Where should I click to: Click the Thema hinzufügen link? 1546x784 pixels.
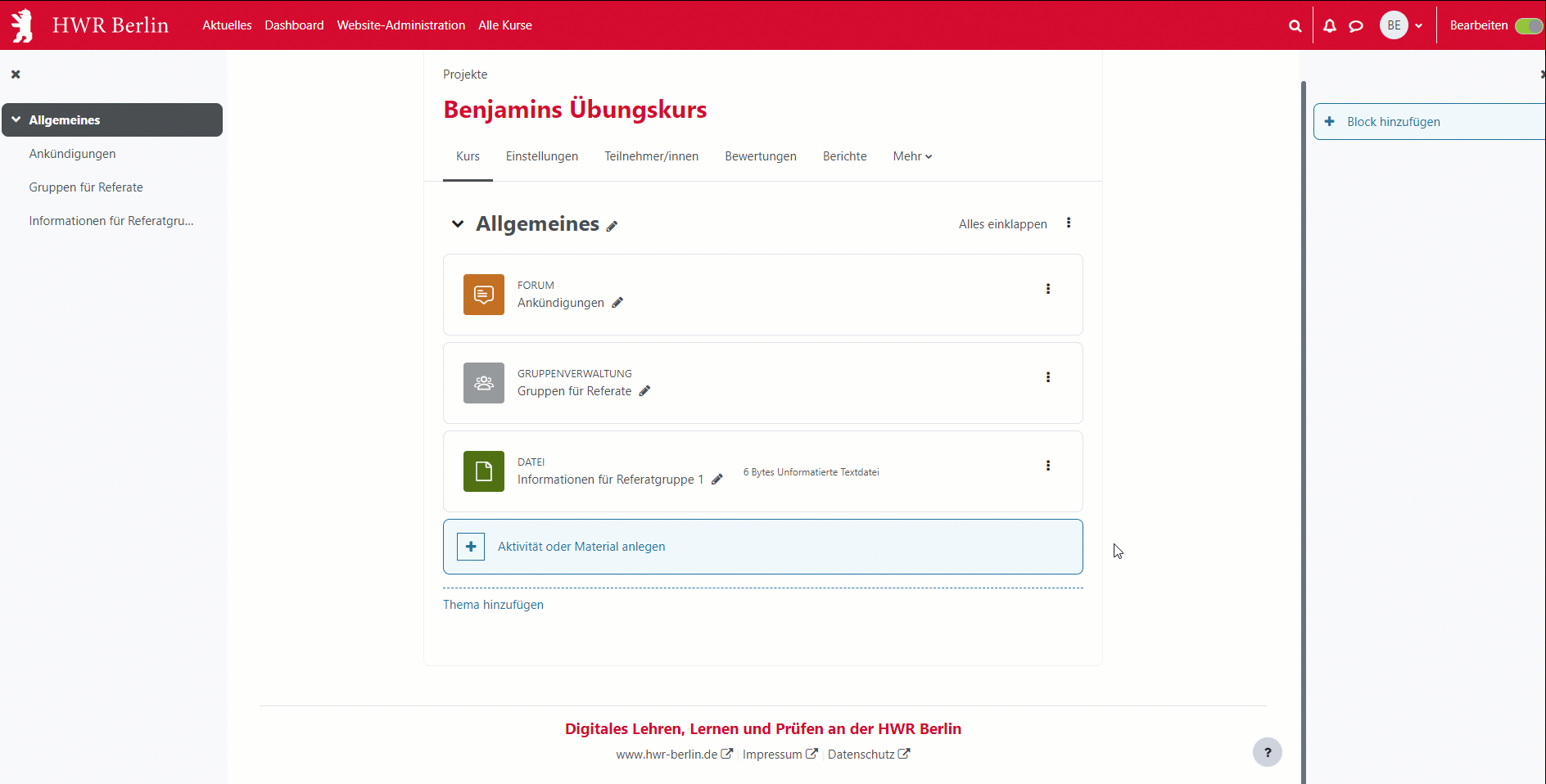point(493,605)
